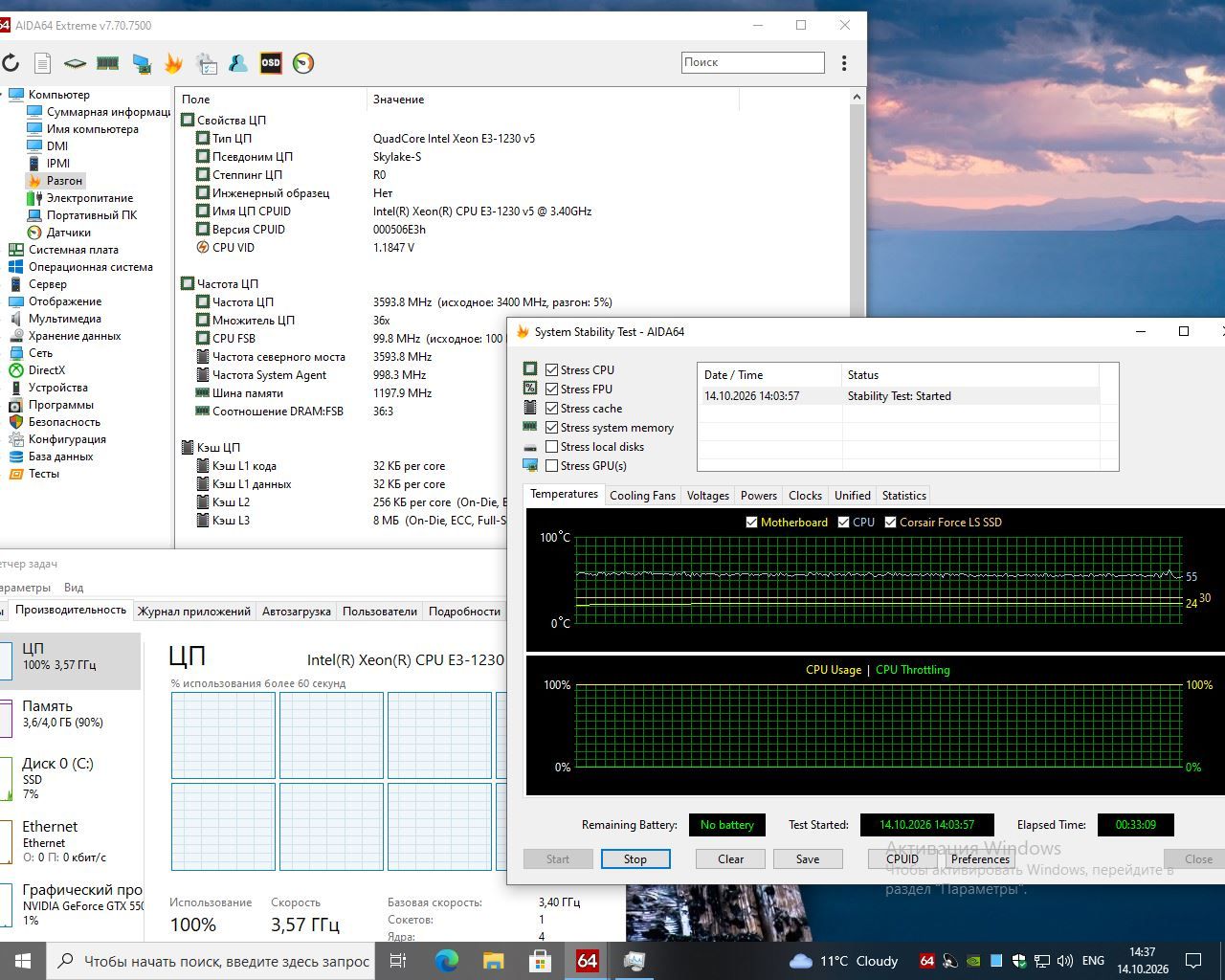Click the volume speaker tray icon
Viewport: 1225px width, 980px height.
click(1064, 961)
